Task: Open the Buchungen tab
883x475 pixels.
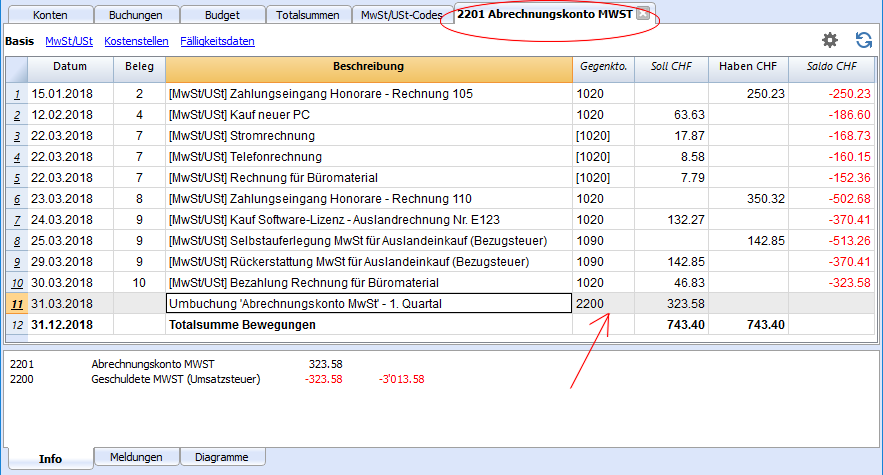Action: [136, 15]
